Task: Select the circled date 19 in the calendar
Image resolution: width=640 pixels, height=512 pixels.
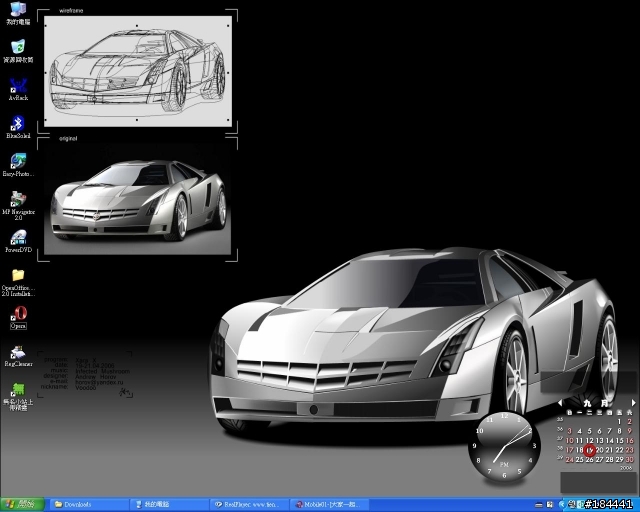Action: tap(589, 450)
